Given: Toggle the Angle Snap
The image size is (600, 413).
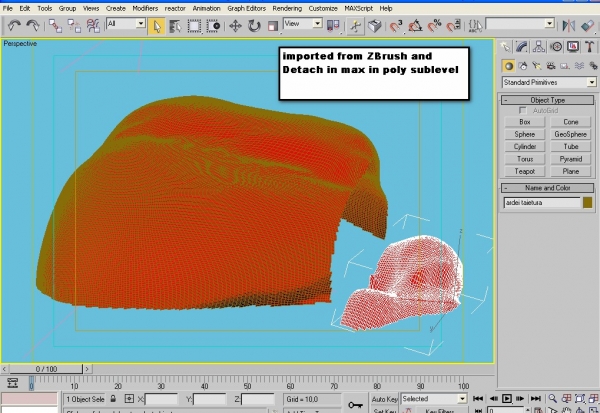Looking at the screenshot, I should 415,26.
